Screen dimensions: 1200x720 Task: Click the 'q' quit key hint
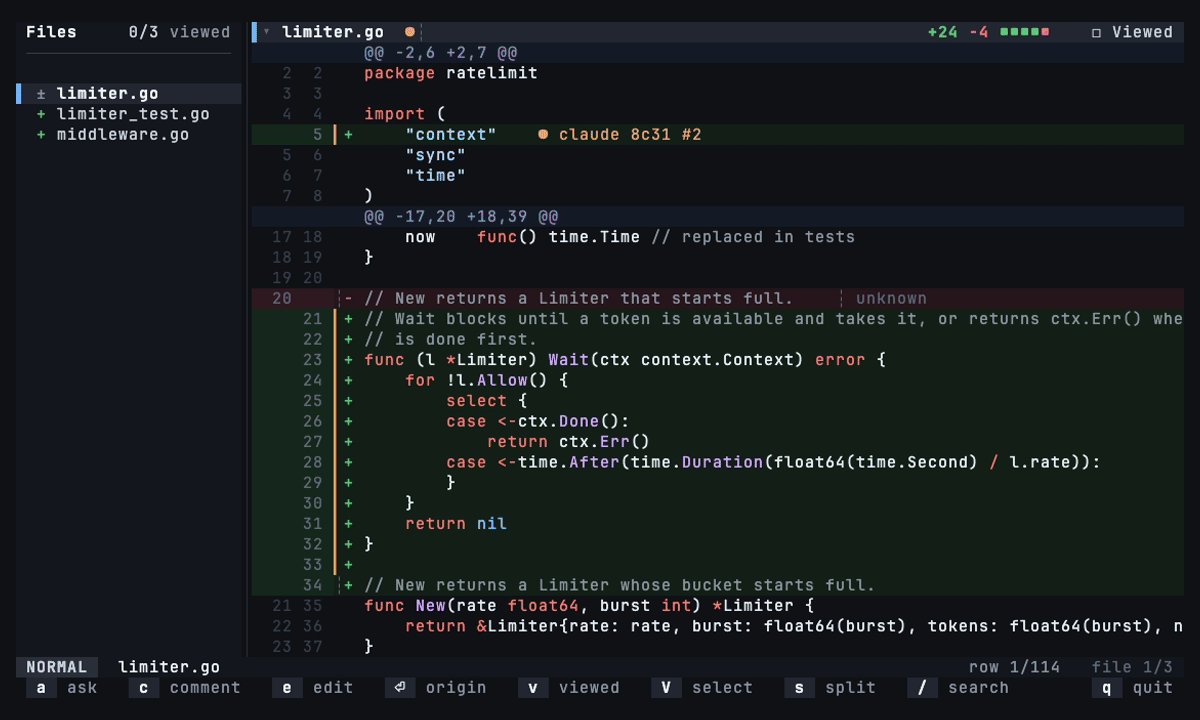pyautogui.click(x=1133, y=688)
